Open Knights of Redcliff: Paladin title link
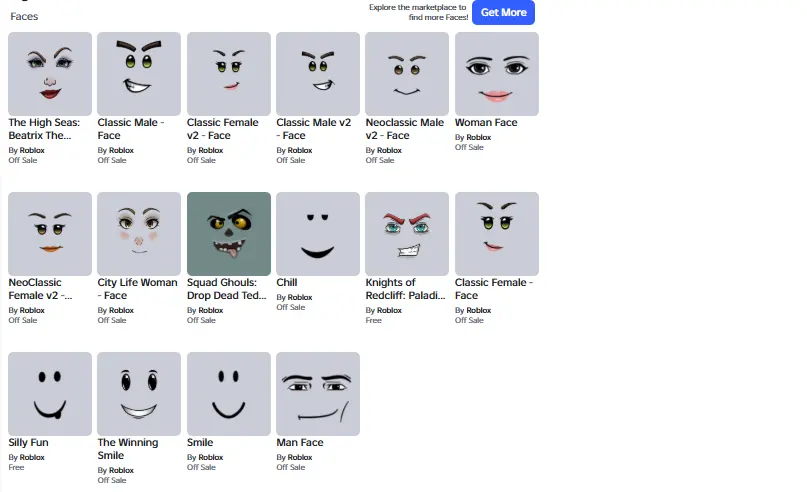The image size is (807, 492). [405, 289]
